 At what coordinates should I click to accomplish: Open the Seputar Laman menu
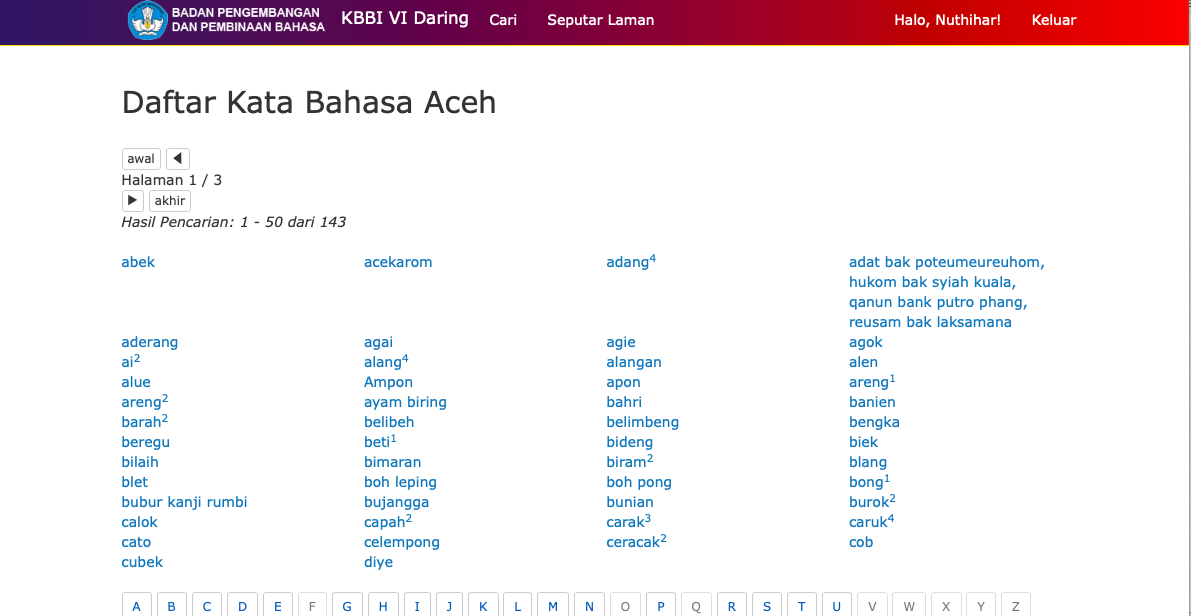600,20
